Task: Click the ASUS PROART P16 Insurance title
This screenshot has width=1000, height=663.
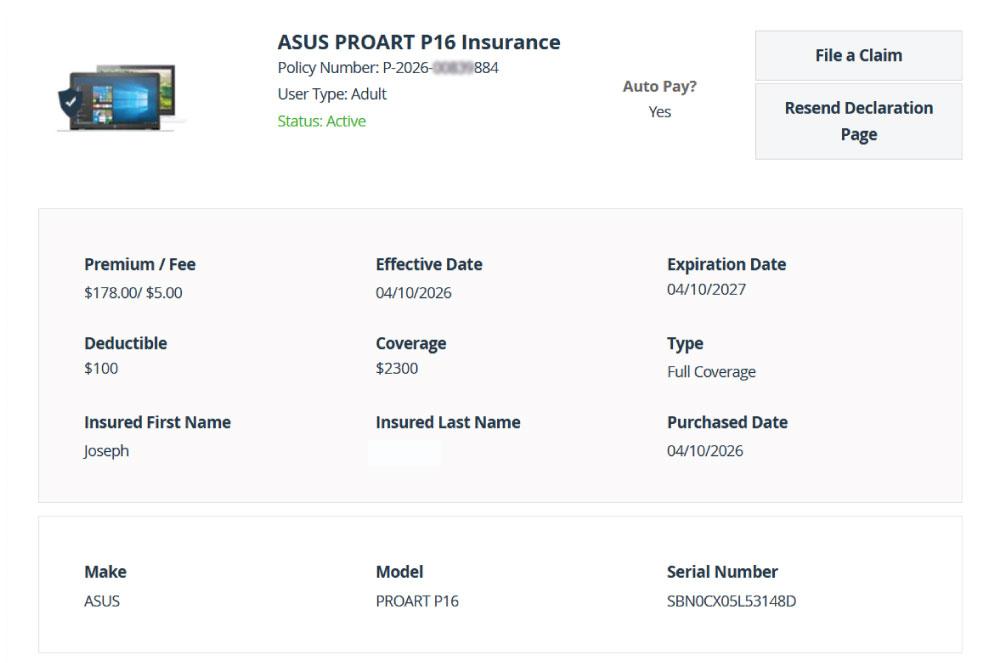Action: (x=418, y=42)
